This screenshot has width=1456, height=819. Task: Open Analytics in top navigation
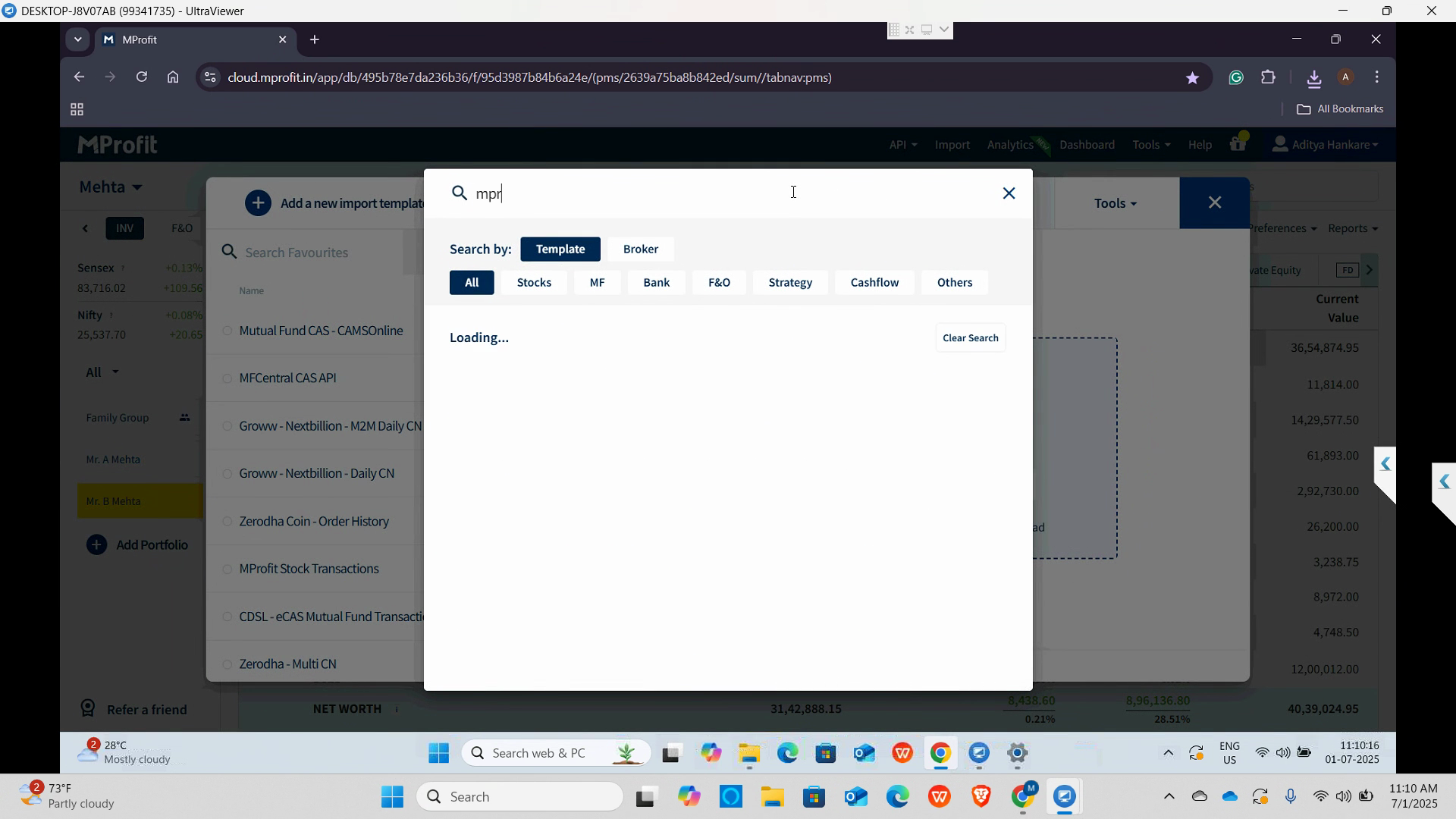click(1010, 145)
